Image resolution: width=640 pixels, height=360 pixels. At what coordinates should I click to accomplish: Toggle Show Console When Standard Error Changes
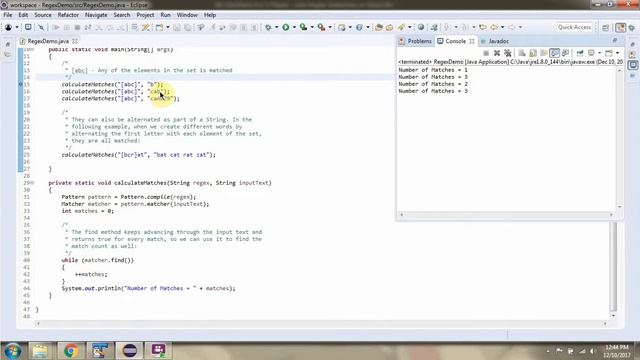click(566, 53)
